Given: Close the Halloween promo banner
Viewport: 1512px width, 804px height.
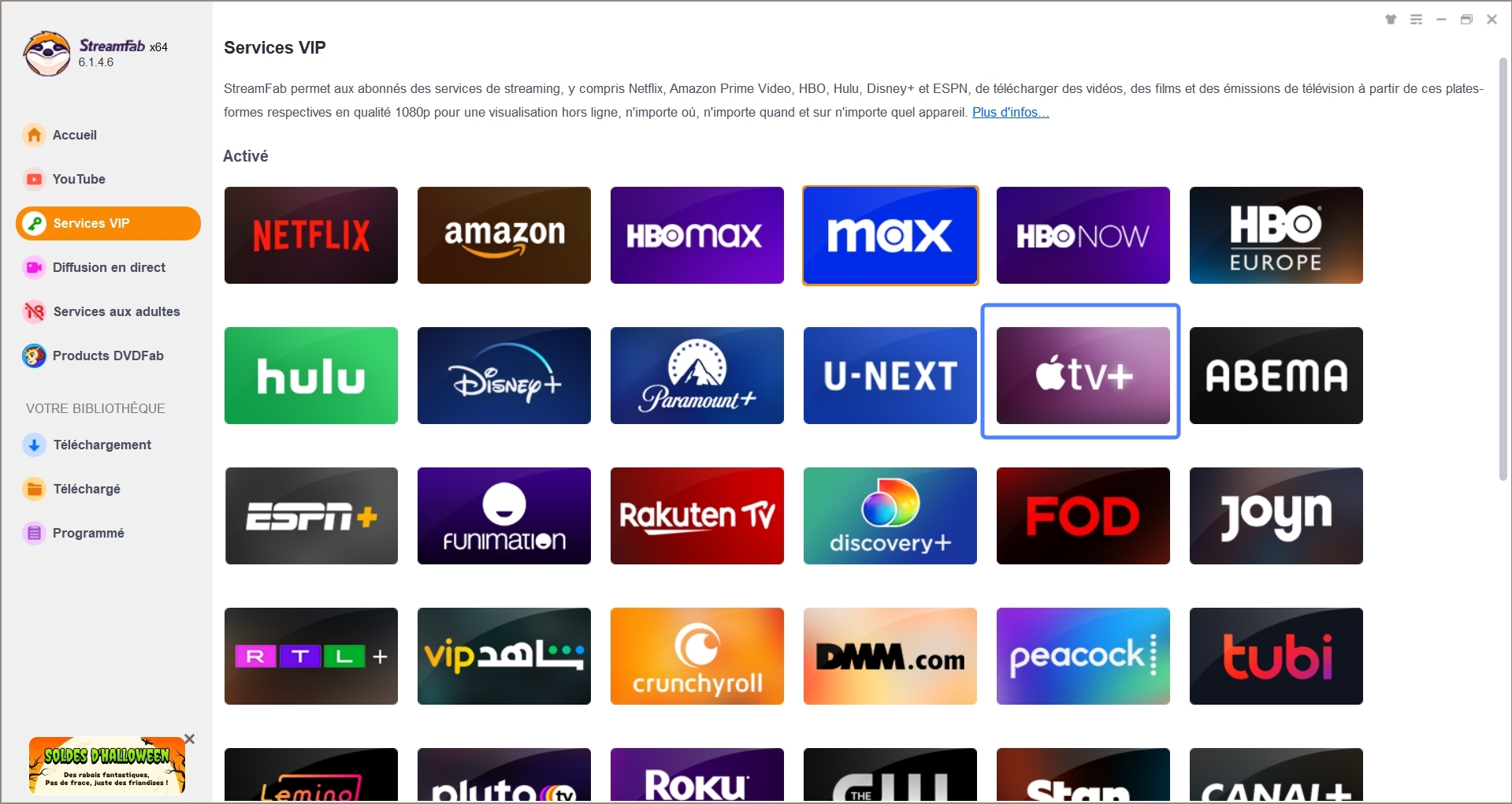Looking at the screenshot, I should 189,739.
